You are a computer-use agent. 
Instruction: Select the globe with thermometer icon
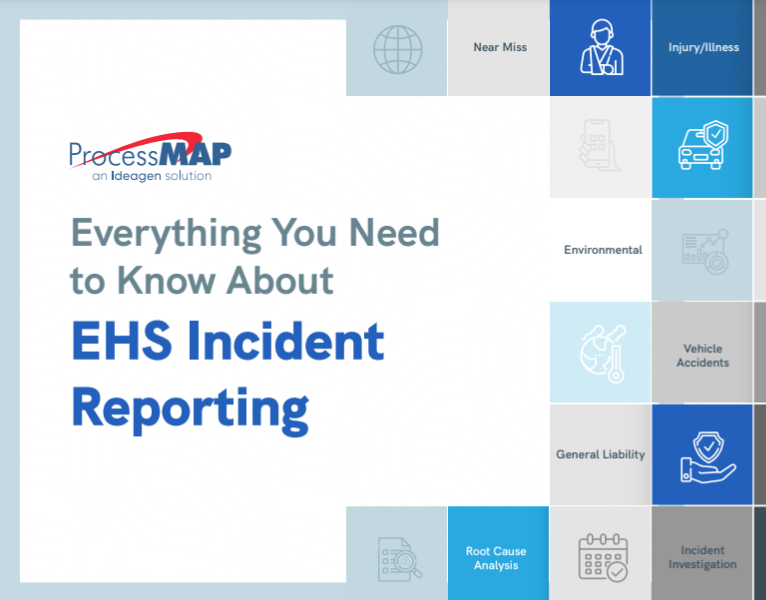tap(600, 352)
